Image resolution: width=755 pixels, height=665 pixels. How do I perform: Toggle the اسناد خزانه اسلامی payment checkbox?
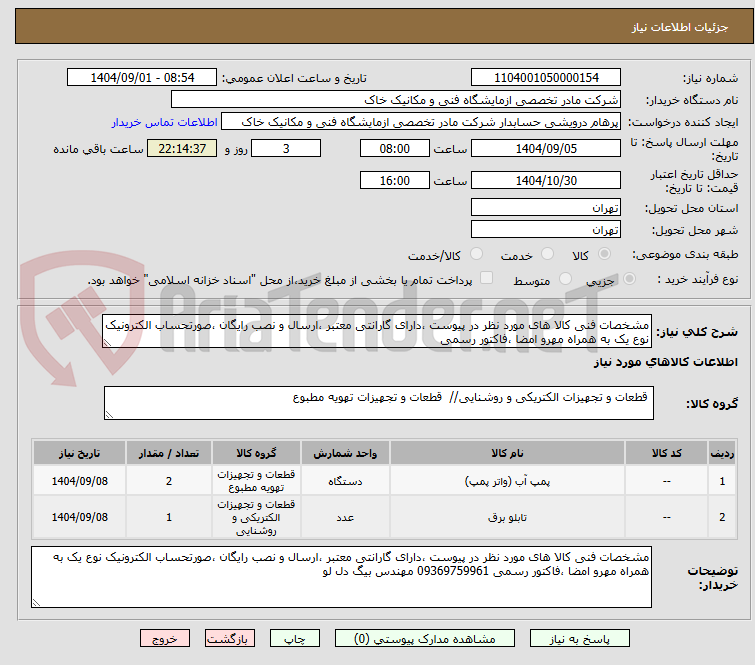487,279
